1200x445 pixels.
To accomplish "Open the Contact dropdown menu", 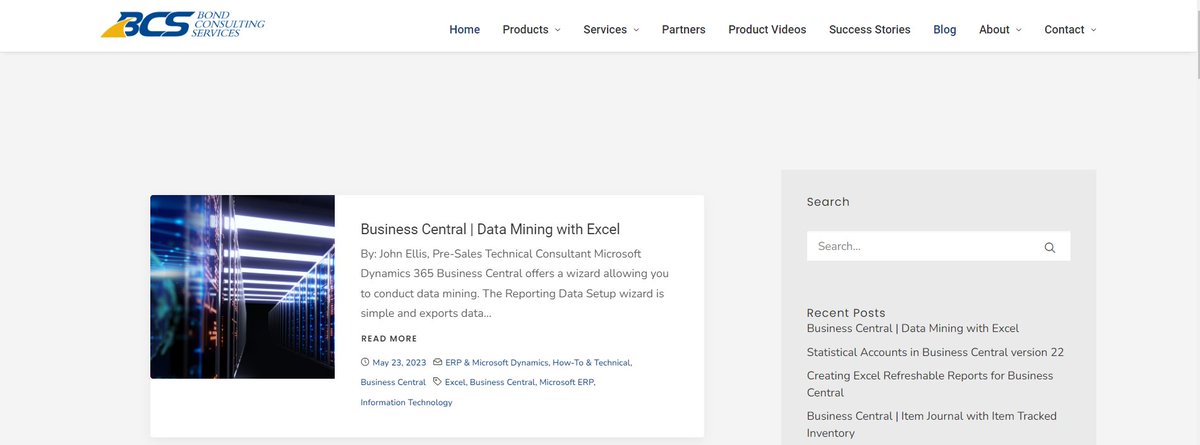I will click(1070, 29).
